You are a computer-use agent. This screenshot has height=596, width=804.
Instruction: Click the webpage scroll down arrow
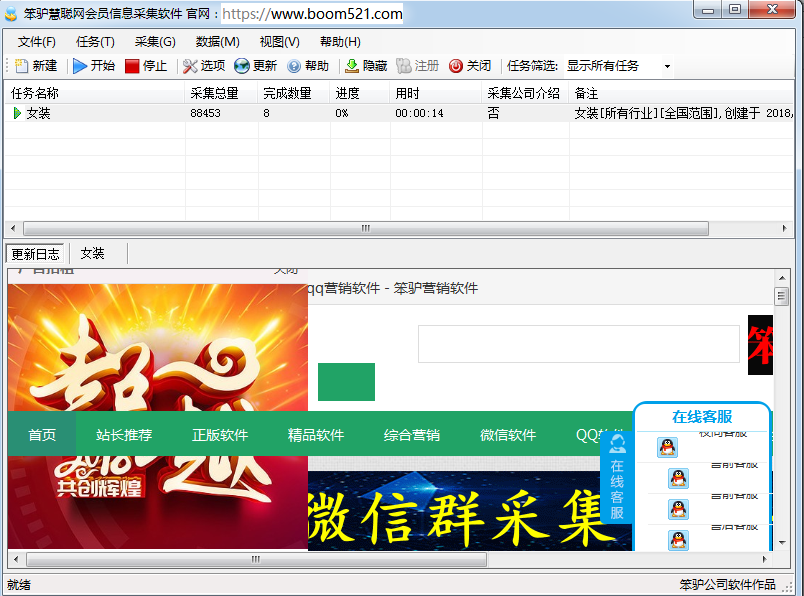(x=782, y=542)
